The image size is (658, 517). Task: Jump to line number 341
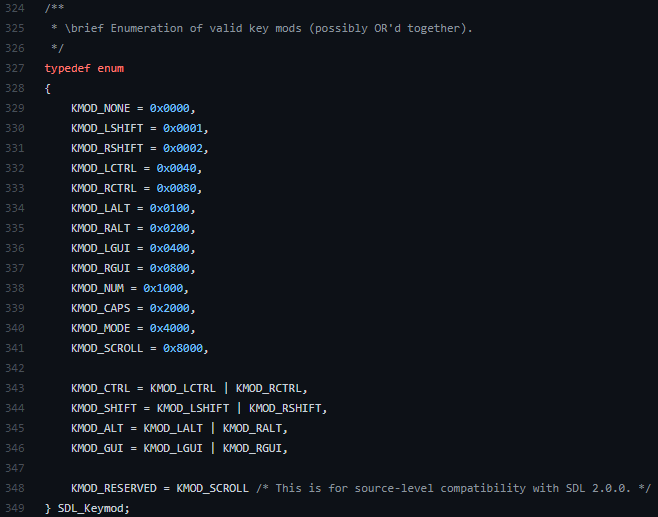[x=13, y=348]
